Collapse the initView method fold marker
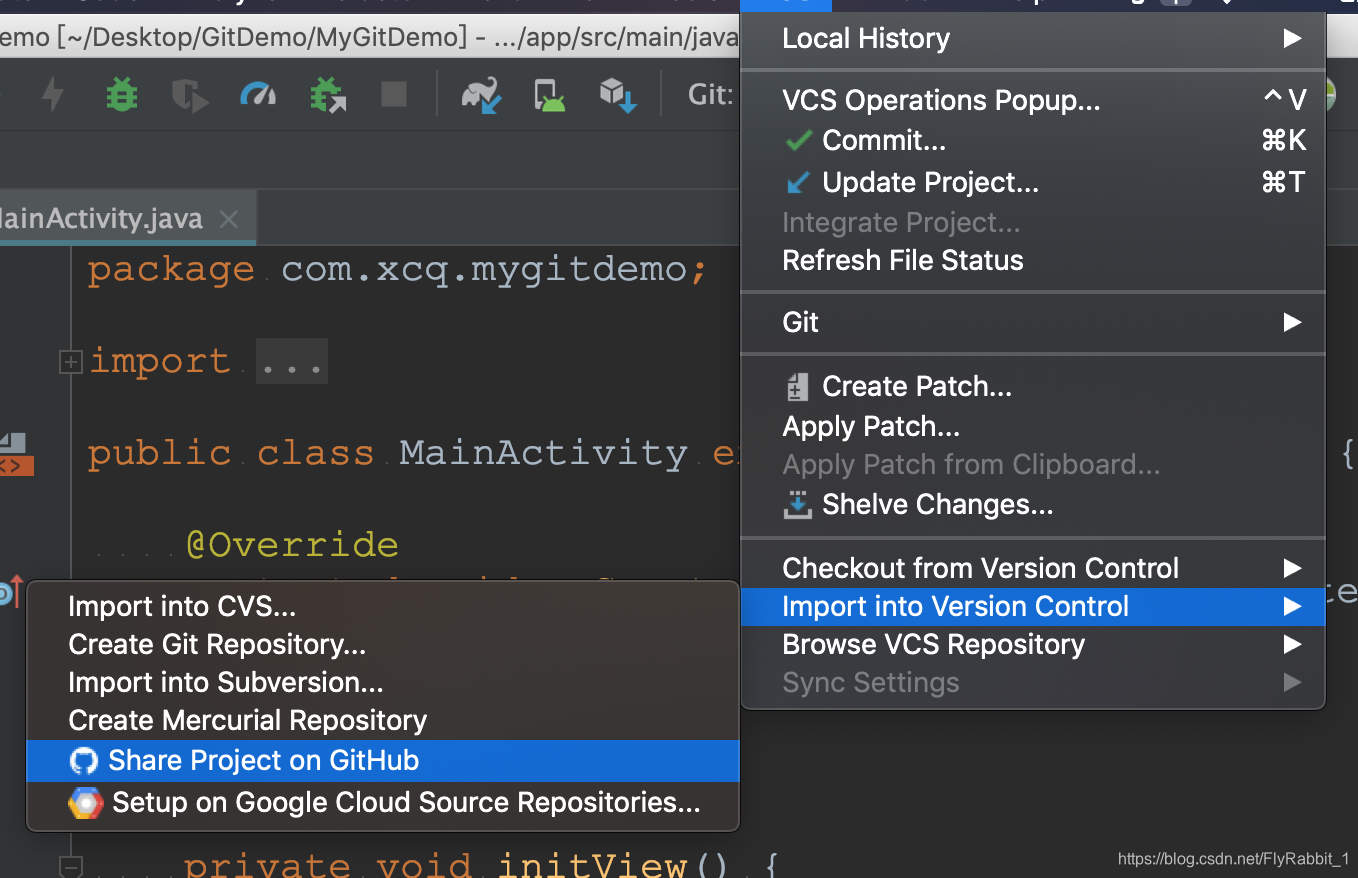The image size is (1358, 878). point(70,865)
